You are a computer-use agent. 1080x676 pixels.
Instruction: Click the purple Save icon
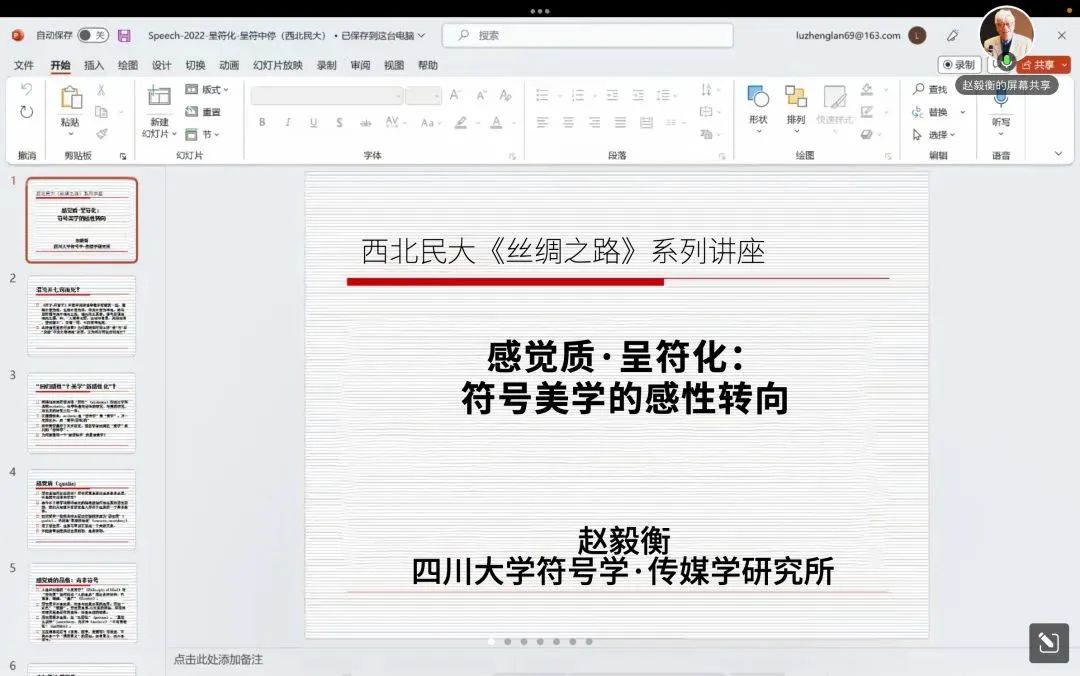click(x=124, y=35)
